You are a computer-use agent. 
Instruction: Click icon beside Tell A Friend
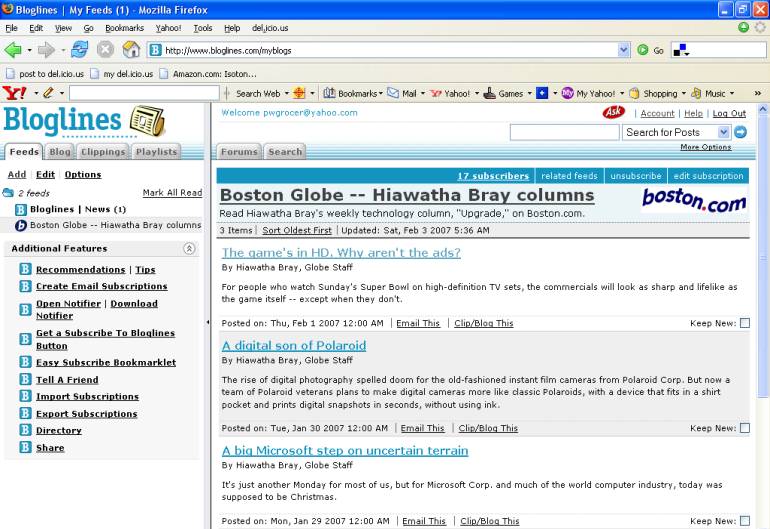(26, 379)
